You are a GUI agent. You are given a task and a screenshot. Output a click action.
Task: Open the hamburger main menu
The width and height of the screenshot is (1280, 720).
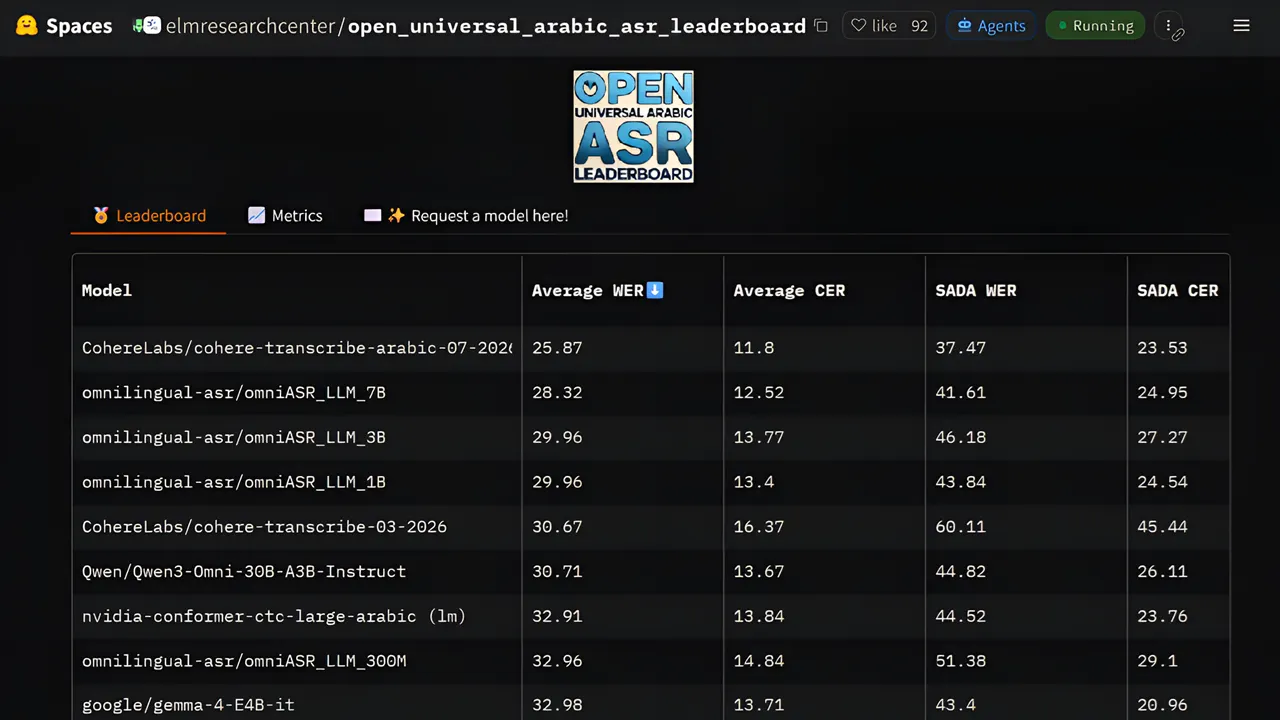pyautogui.click(x=1241, y=26)
